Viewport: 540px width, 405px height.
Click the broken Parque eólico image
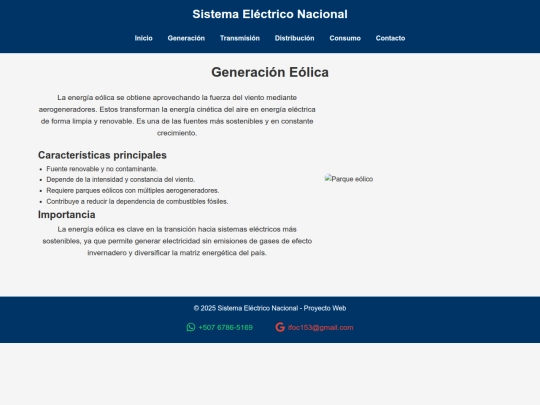(349, 179)
